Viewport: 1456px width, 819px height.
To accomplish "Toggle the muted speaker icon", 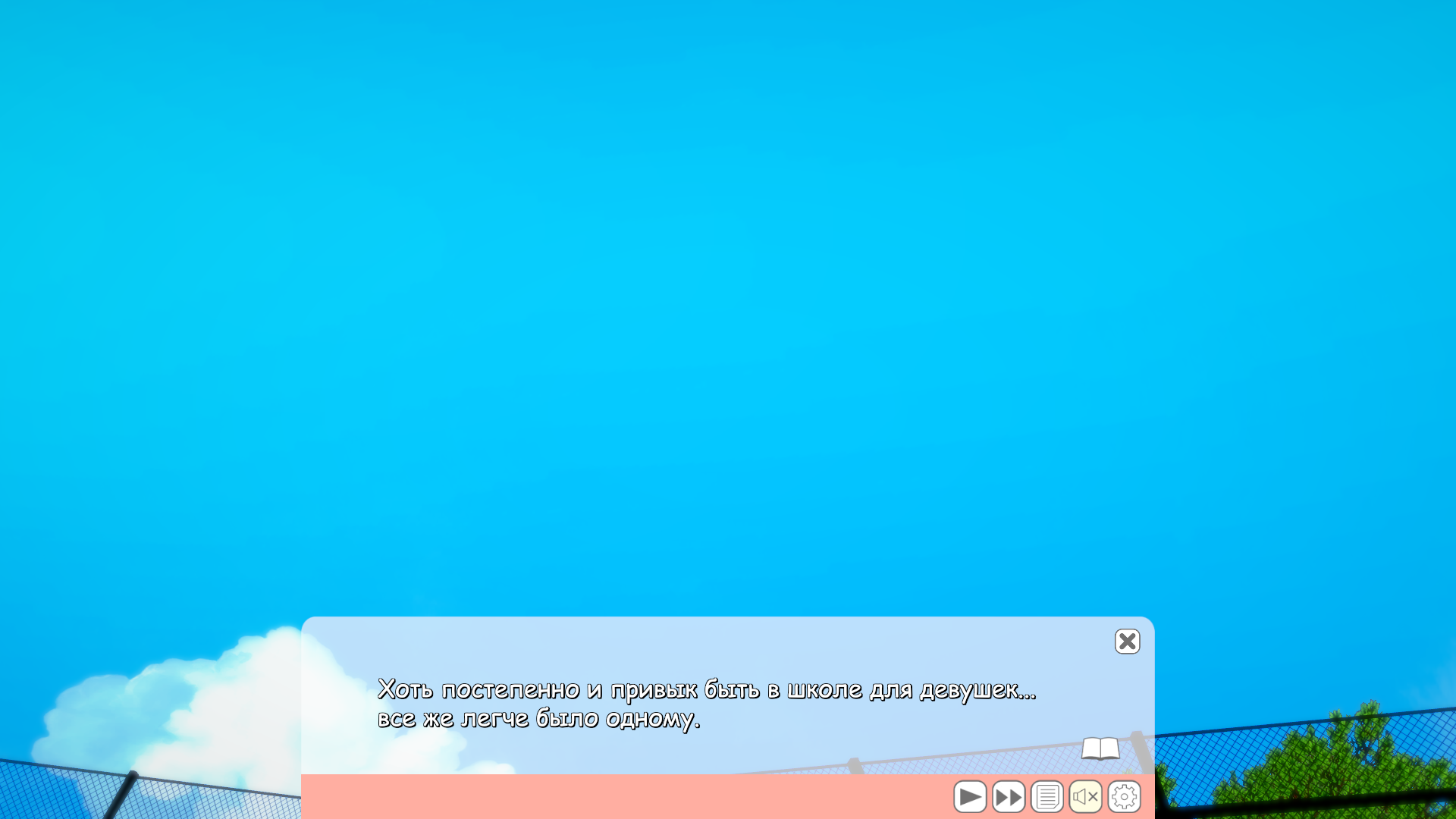I will (x=1086, y=797).
